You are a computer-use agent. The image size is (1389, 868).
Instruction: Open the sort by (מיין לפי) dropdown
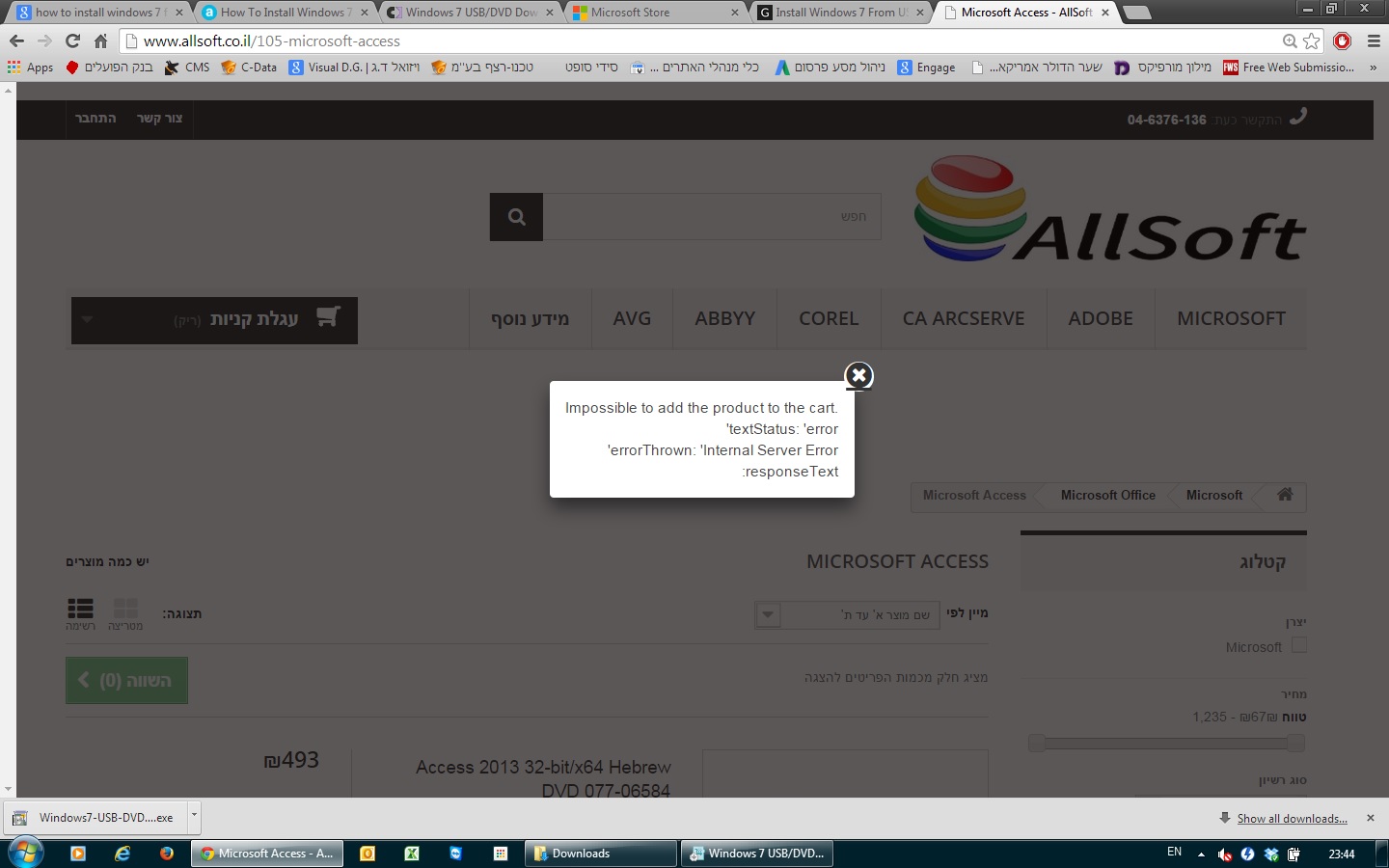pos(848,614)
